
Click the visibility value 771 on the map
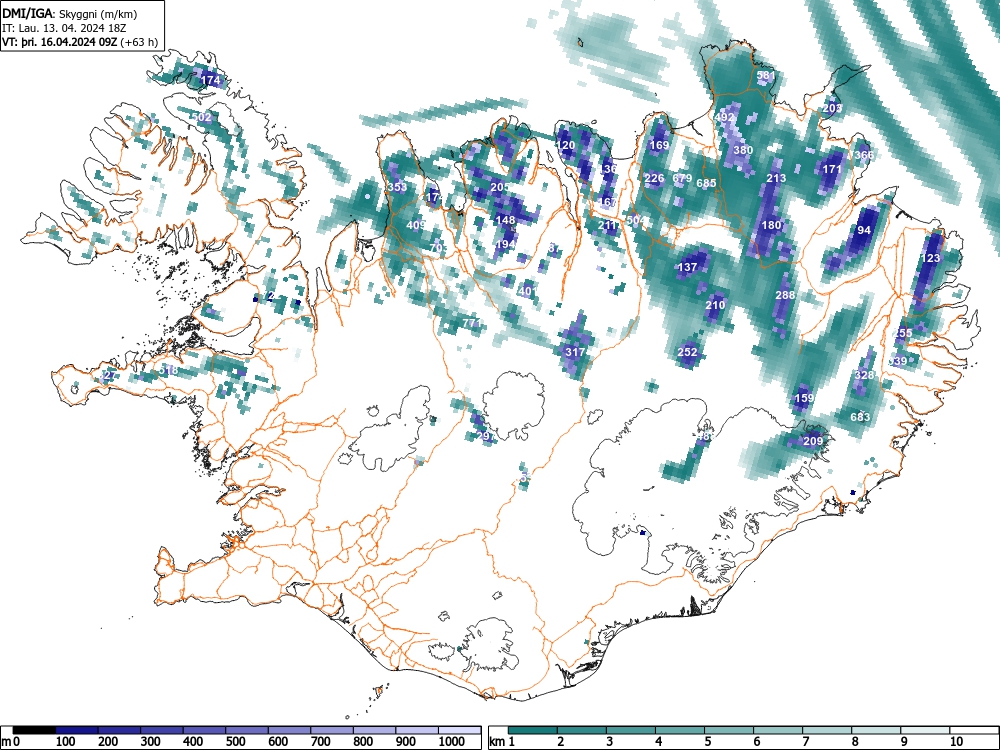[x=471, y=323]
